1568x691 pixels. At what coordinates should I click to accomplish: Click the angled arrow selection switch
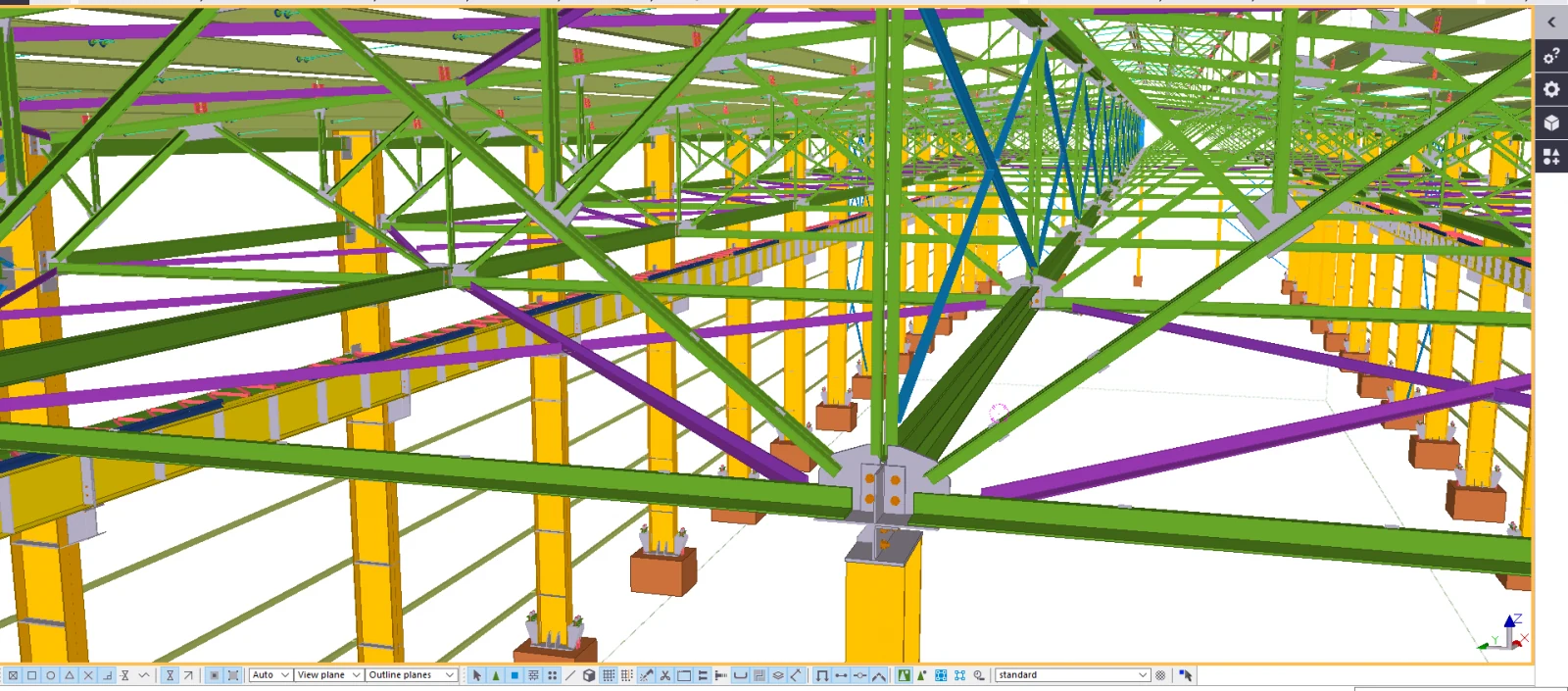tap(797, 675)
